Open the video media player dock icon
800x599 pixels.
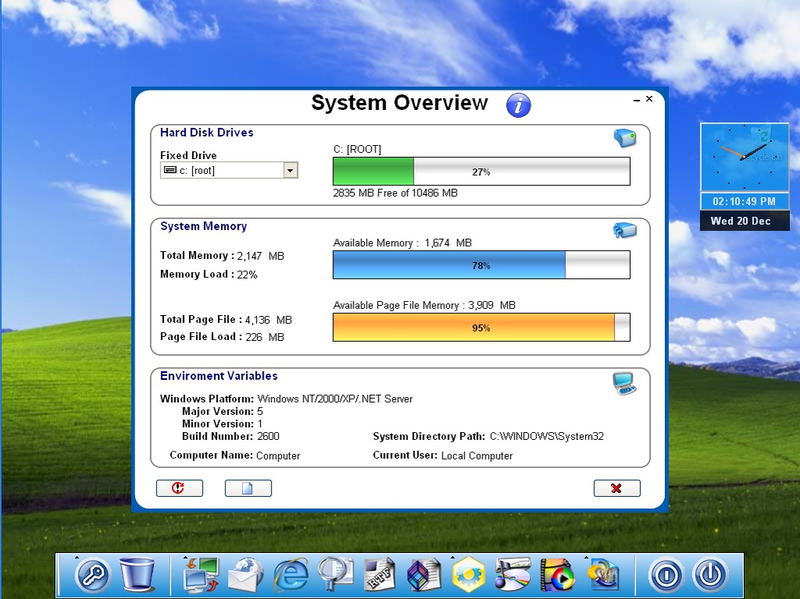tap(557, 575)
